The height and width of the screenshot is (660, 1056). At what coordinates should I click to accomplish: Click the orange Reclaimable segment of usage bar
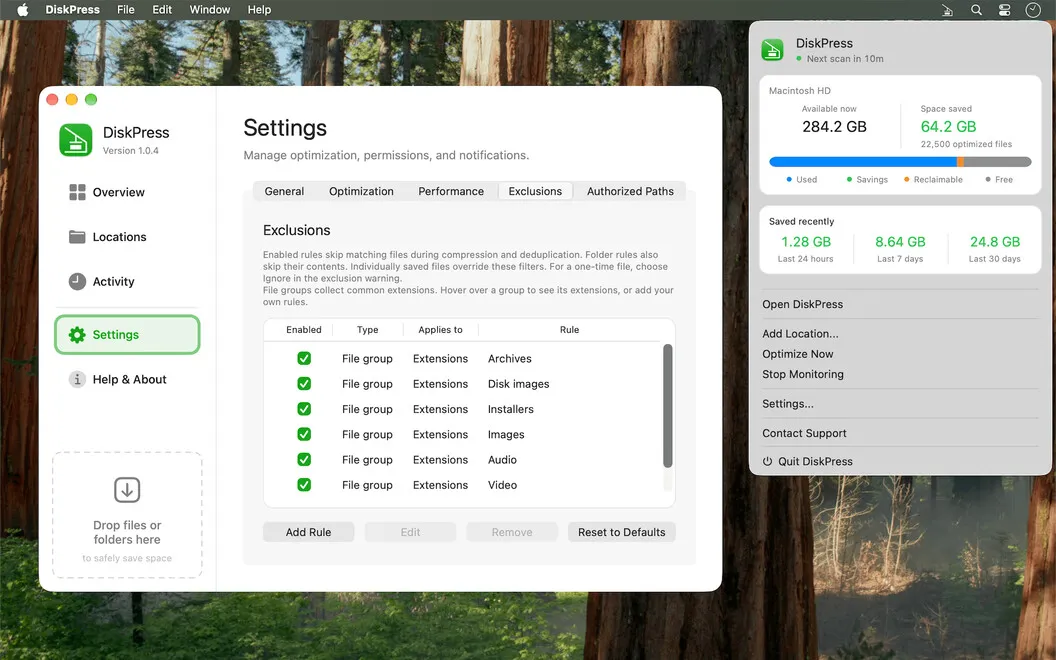click(x=960, y=162)
